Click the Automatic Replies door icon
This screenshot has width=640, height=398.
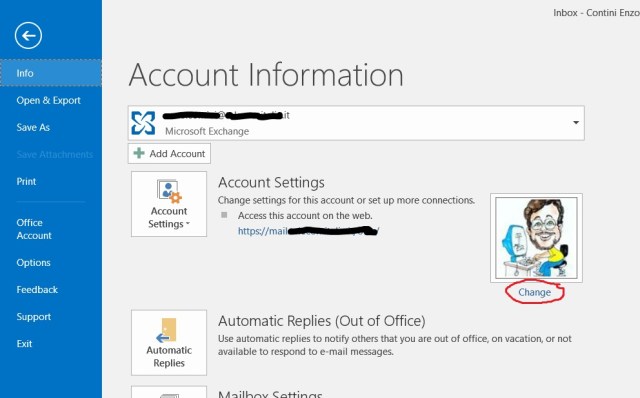click(167, 330)
